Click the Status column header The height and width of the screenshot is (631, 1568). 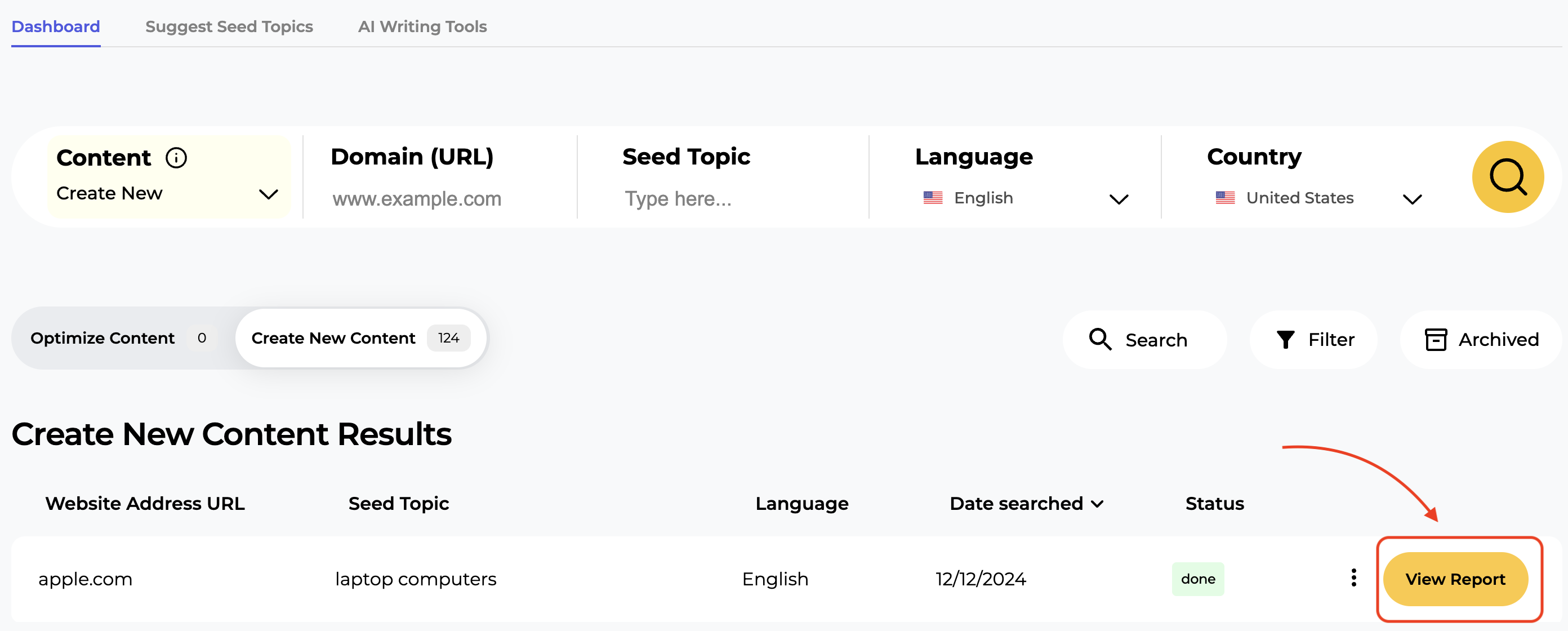click(1214, 504)
